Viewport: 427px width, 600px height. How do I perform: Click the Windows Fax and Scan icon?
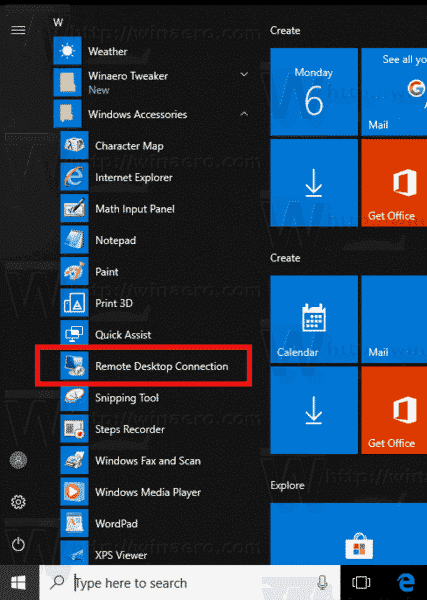[74, 460]
